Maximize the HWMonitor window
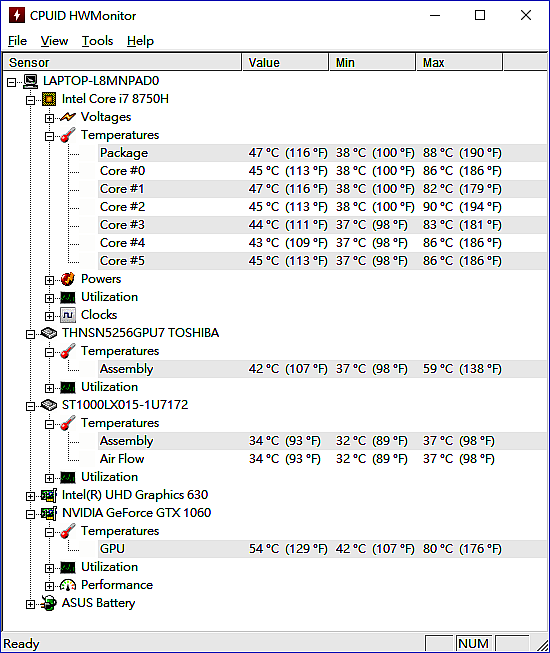 tap(480, 15)
